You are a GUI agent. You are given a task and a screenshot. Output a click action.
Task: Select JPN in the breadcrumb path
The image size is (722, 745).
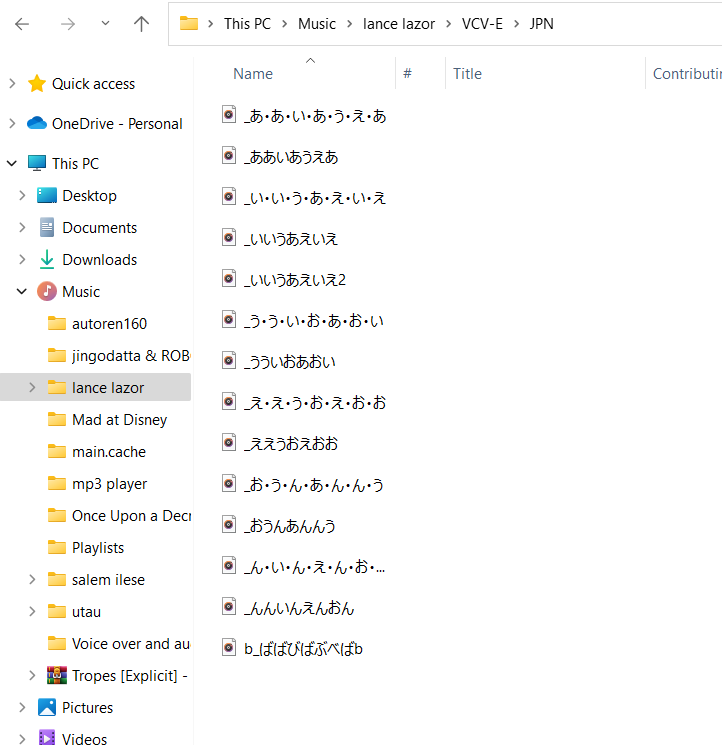point(542,24)
